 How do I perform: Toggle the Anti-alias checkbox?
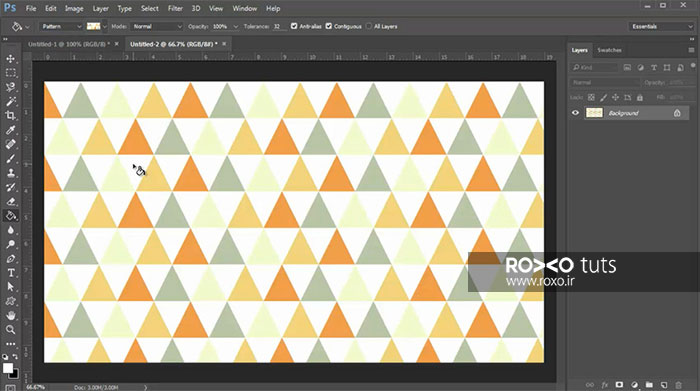point(294,26)
